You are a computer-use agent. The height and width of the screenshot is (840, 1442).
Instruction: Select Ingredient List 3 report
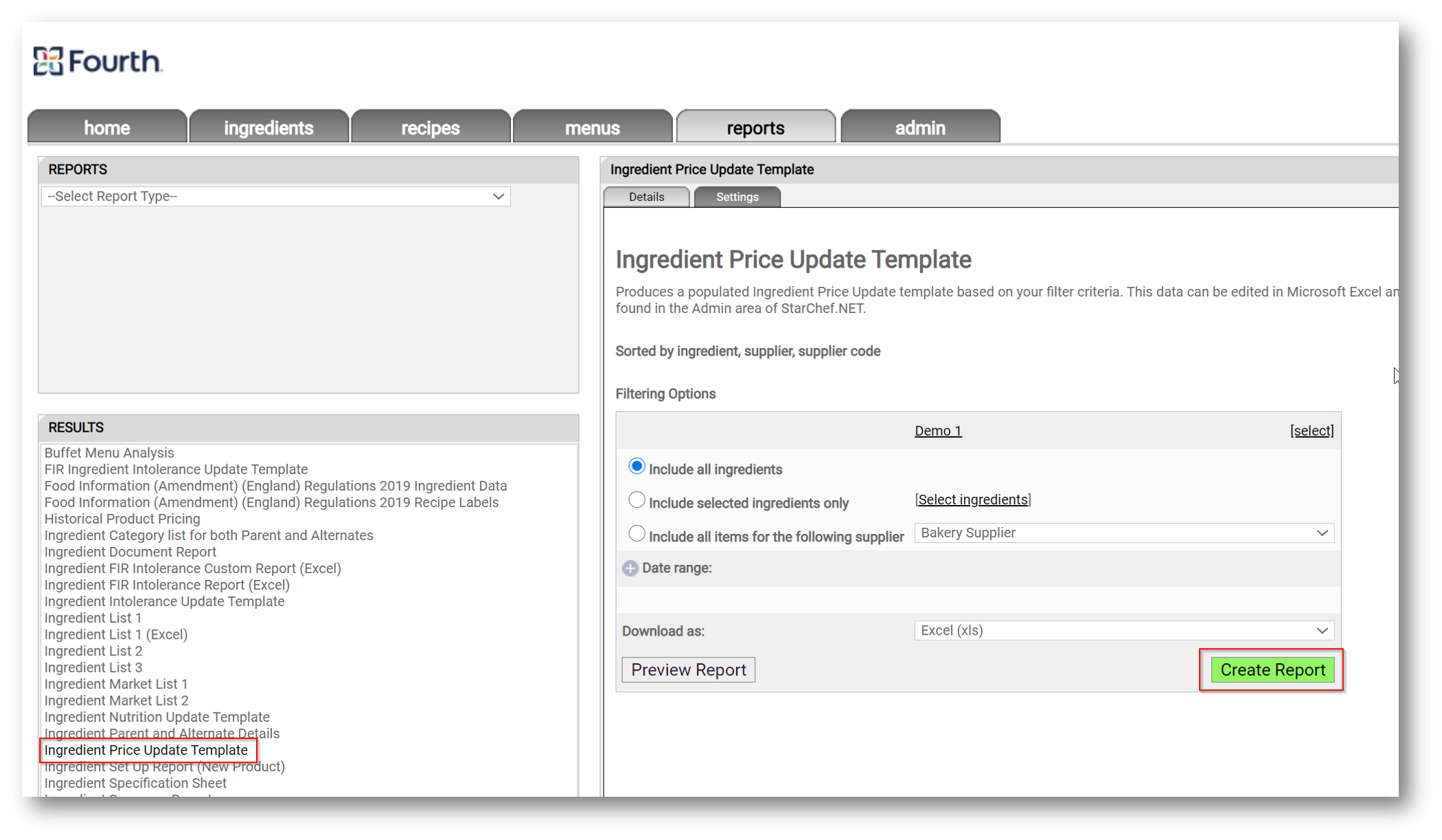93,667
